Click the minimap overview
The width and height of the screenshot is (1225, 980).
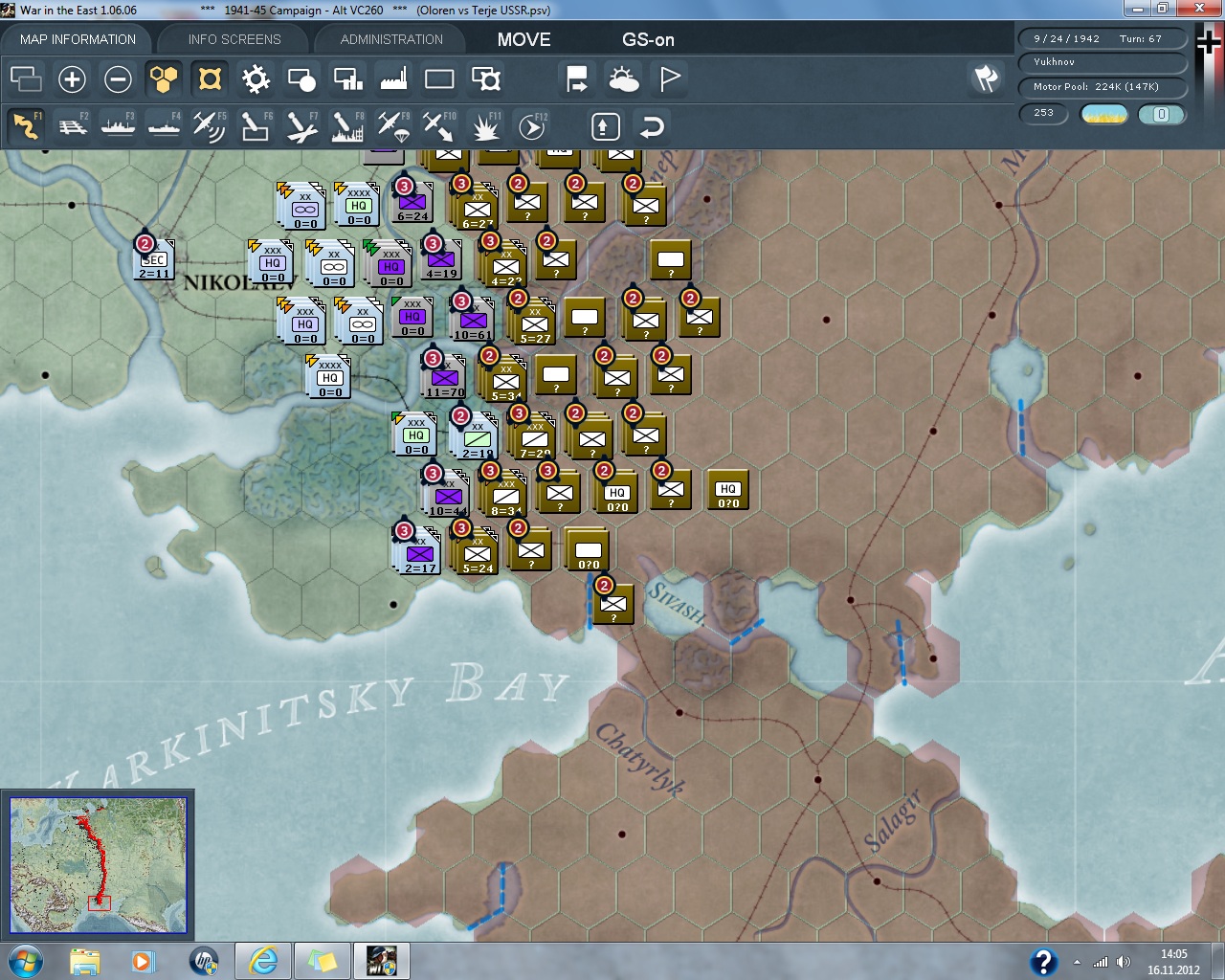coord(98,864)
